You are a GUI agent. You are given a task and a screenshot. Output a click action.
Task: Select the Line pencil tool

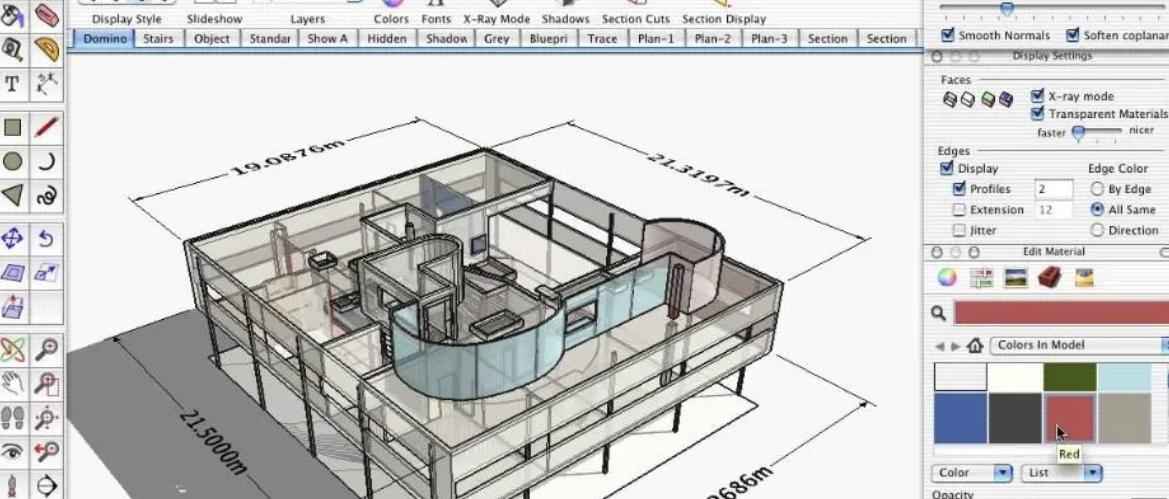click(x=46, y=127)
